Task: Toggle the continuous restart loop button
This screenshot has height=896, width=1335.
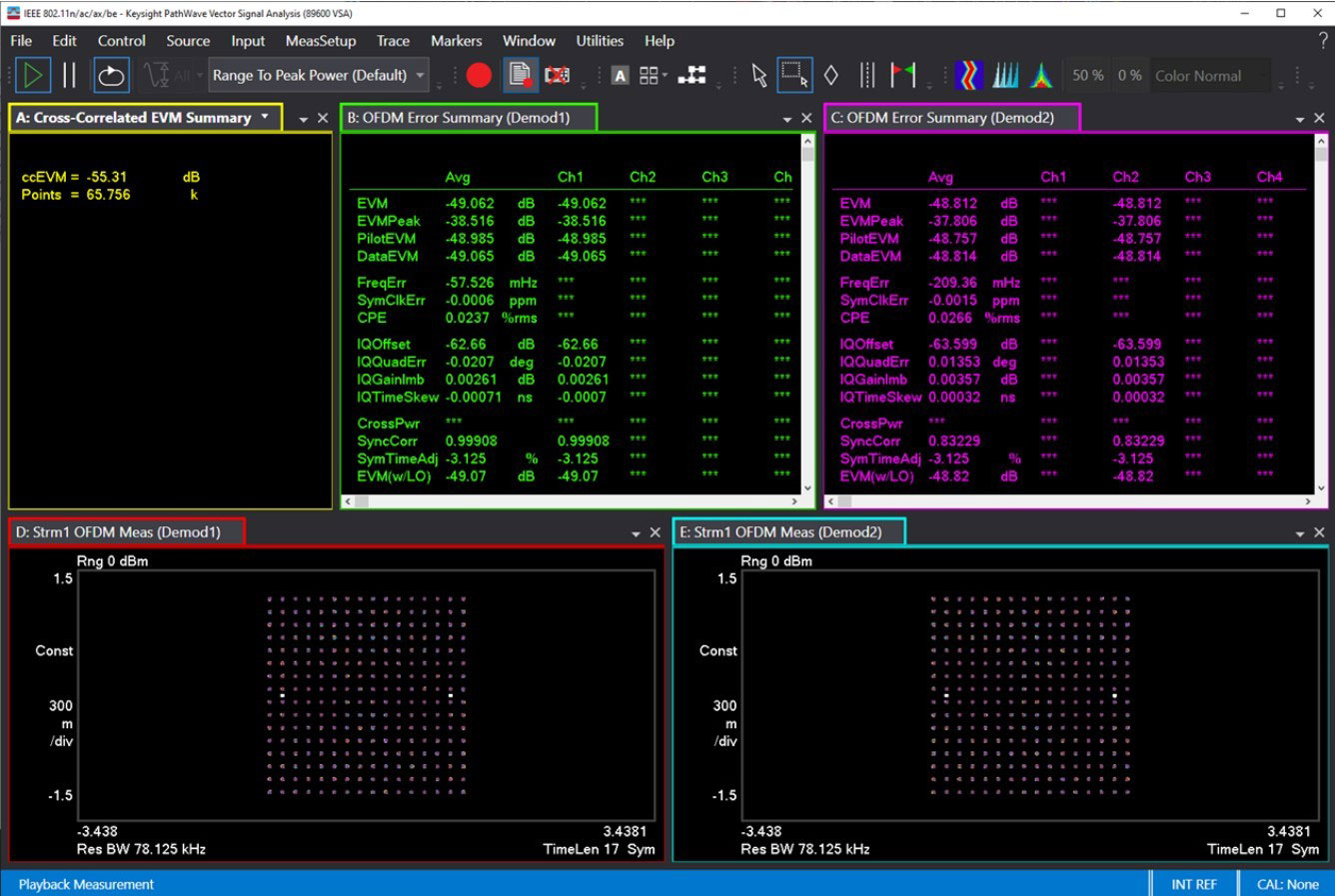Action: pos(111,75)
